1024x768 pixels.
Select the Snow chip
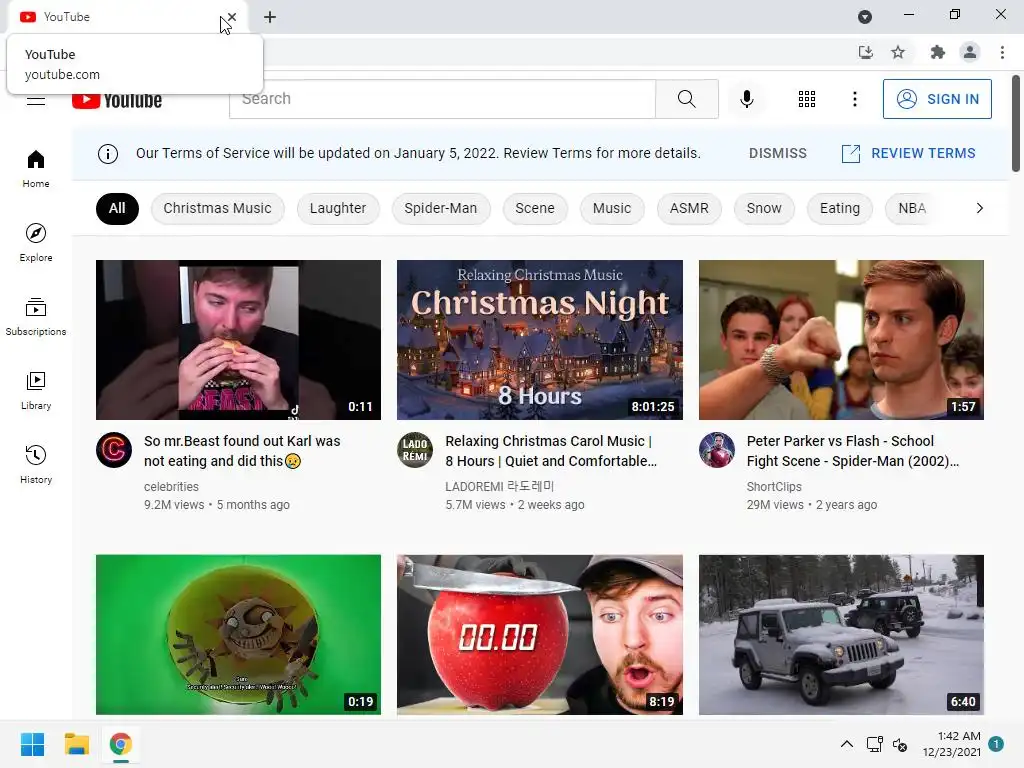pos(764,208)
